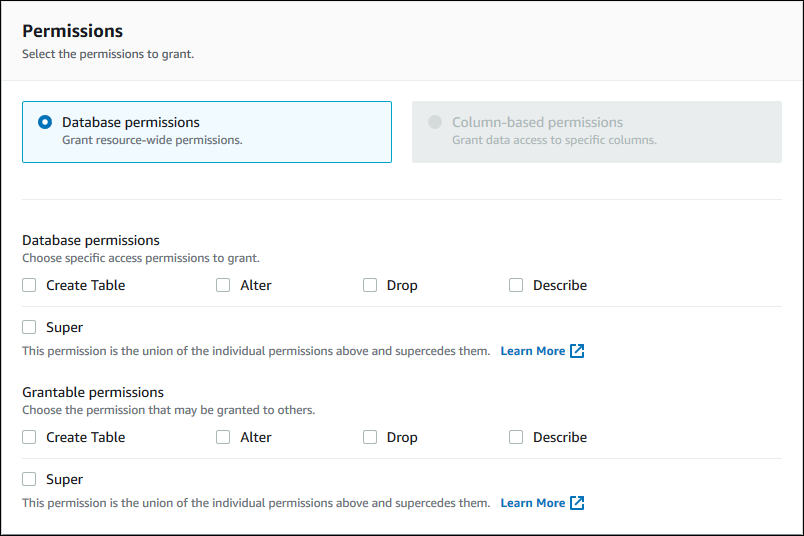
Task: Tick Drop under Database permissions
Action: pyautogui.click(x=370, y=285)
